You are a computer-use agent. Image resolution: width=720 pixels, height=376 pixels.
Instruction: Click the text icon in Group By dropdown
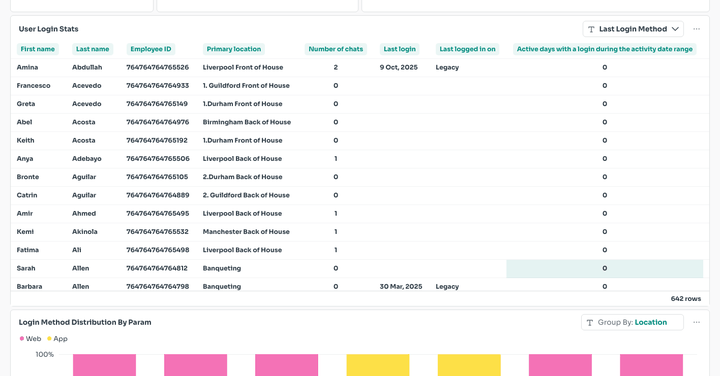(x=590, y=322)
